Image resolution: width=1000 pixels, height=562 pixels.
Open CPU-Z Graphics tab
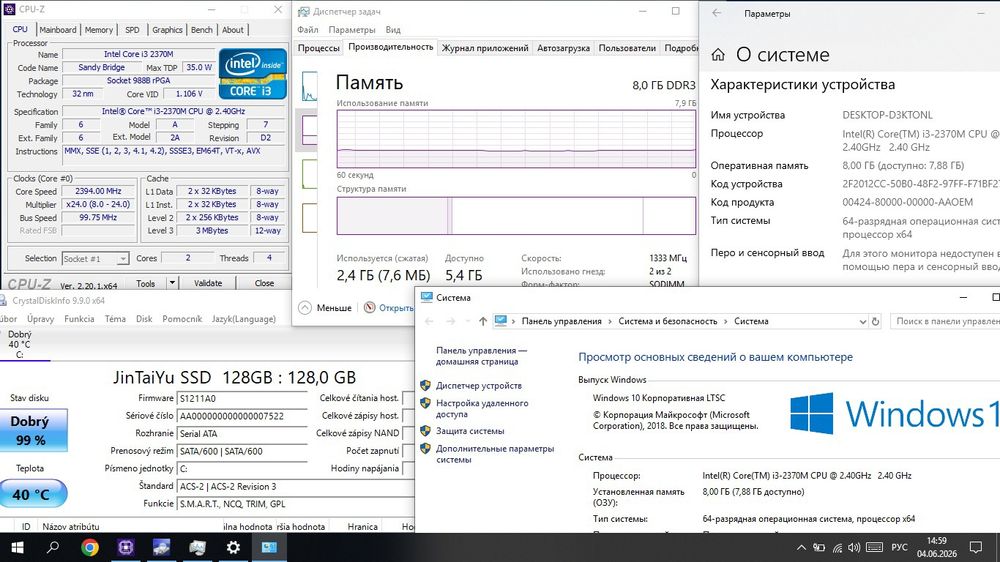[167, 29]
